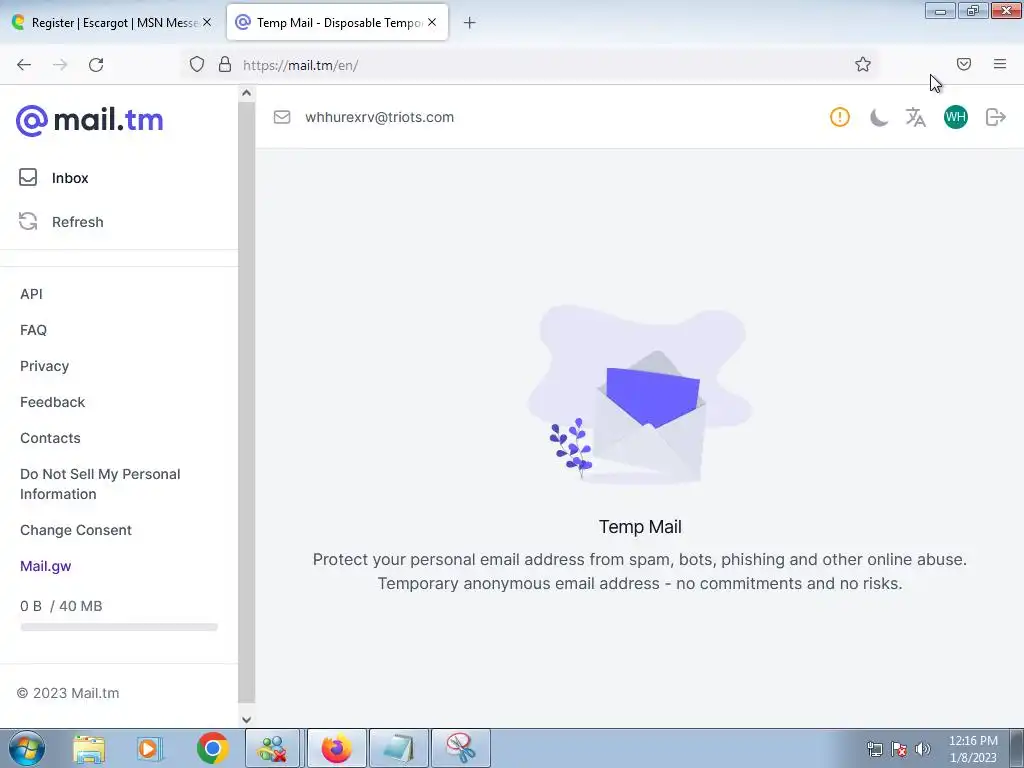Open Windows Explorer from the taskbar

pos(89,749)
